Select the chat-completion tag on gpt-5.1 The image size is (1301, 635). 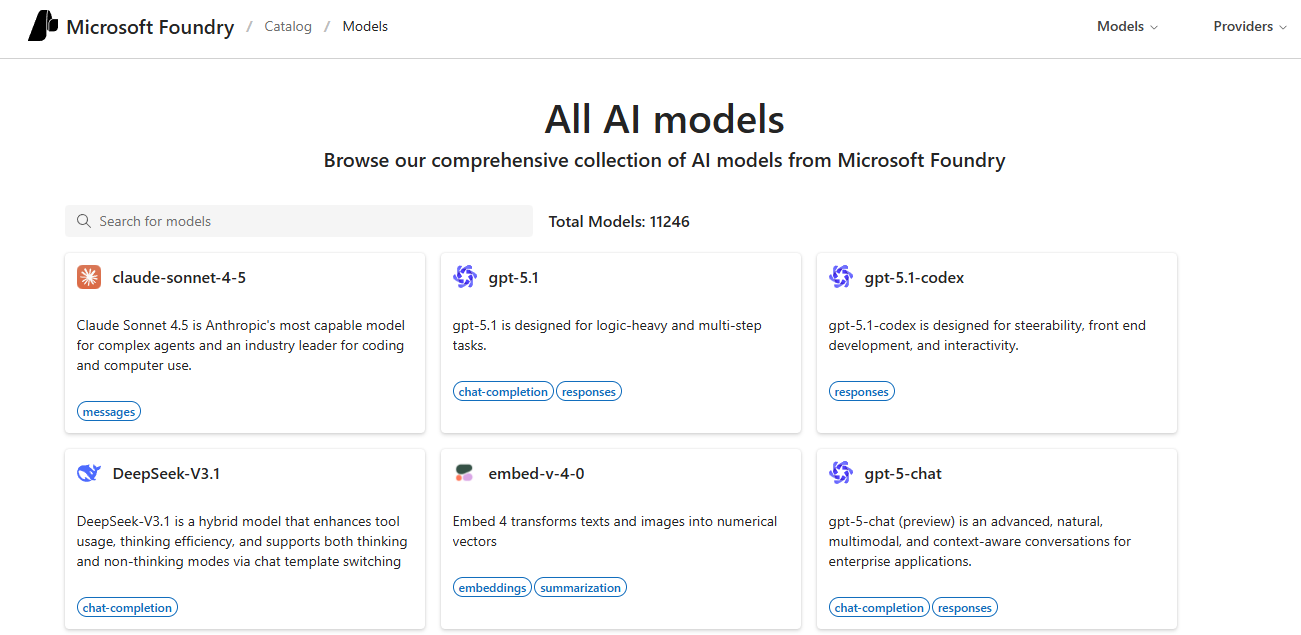[503, 392]
